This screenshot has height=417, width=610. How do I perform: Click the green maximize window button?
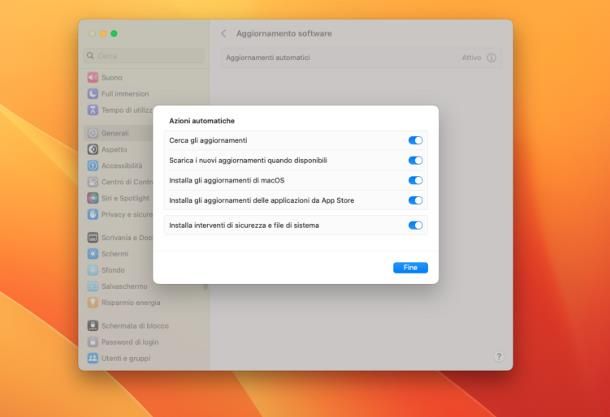114,34
